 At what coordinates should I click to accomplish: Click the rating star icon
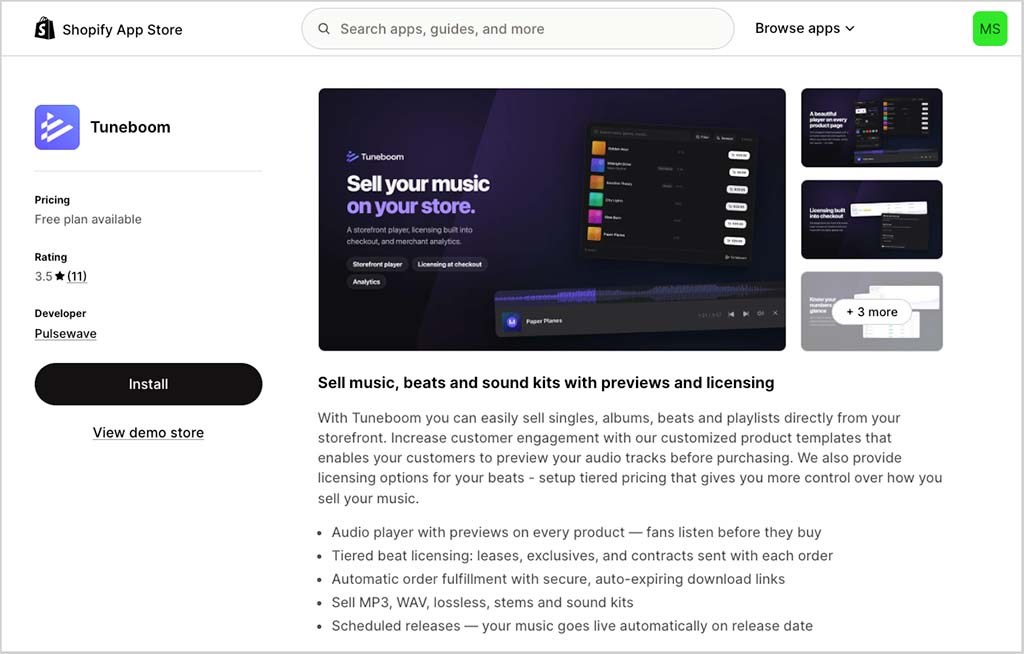pyautogui.click(x=60, y=276)
